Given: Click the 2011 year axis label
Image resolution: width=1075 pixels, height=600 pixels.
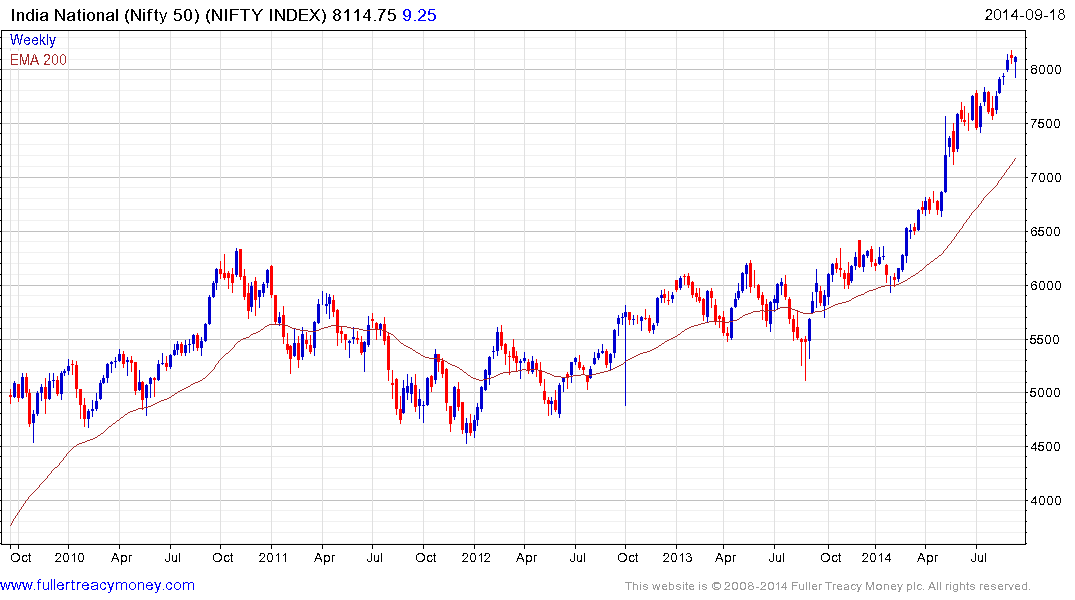Looking at the screenshot, I should coord(273,557).
